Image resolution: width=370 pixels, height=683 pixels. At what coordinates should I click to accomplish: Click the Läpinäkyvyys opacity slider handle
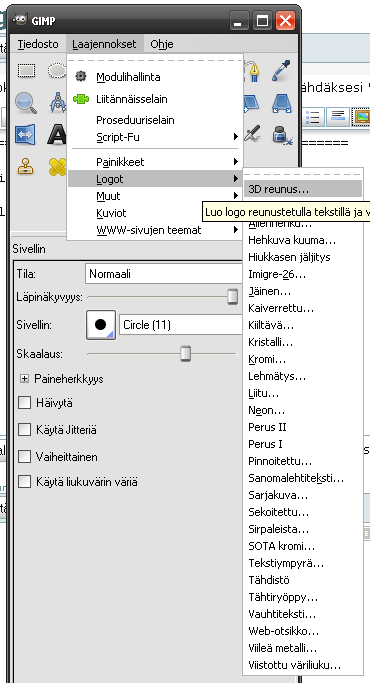tap(233, 297)
